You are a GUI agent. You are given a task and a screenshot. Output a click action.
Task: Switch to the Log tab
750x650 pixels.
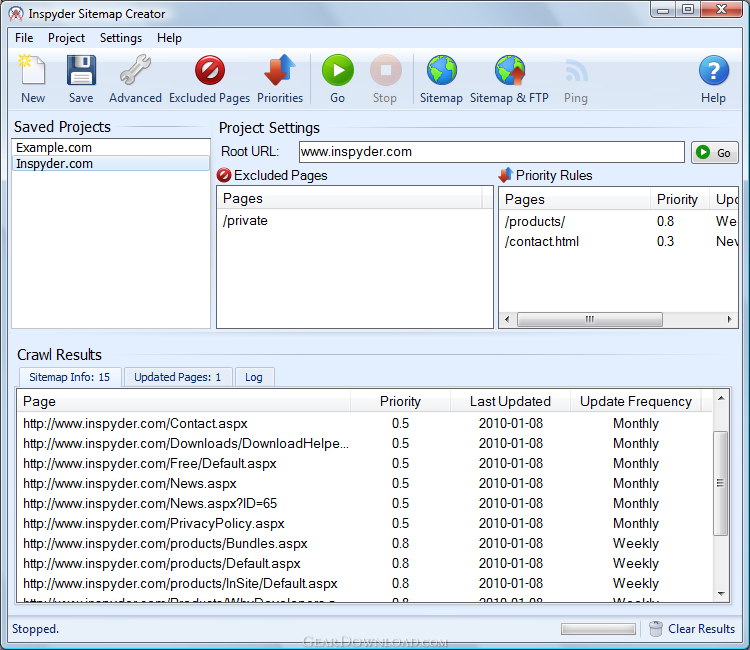[x=254, y=377]
